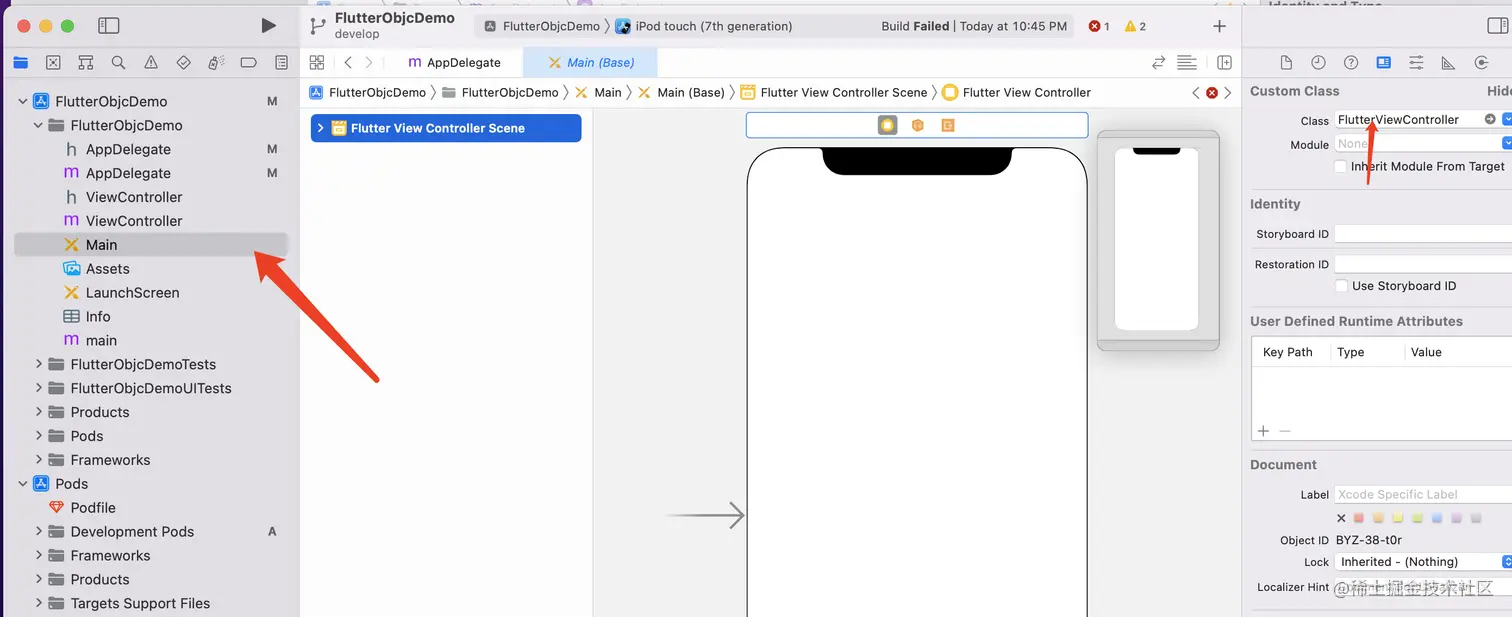Viewport: 1512px width, 617px height.
Task: Show the Connections inspector
Action: pos(1481,62)
